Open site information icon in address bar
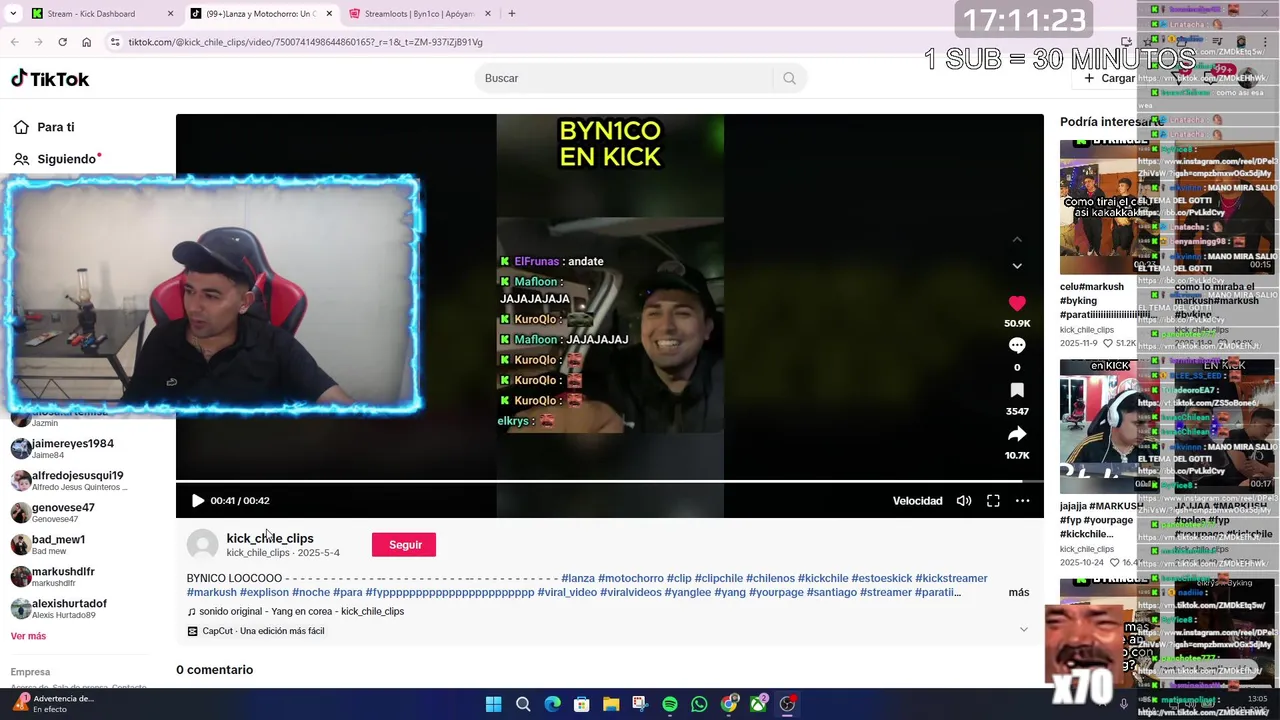This screenshot has height=720, width=1280. pyautogui.click(x=115, y=42)
